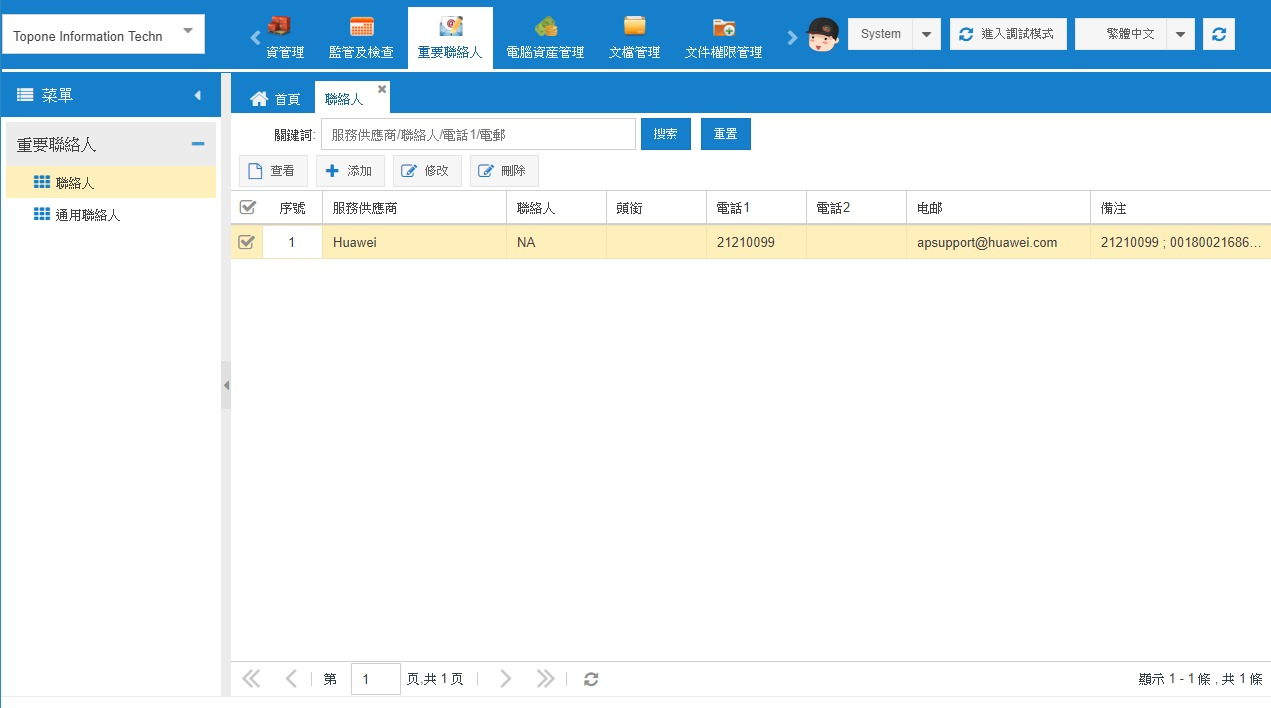1271x708 pixels.
Task: Close the 聯絡人 tab
Action: pos(382,89)
